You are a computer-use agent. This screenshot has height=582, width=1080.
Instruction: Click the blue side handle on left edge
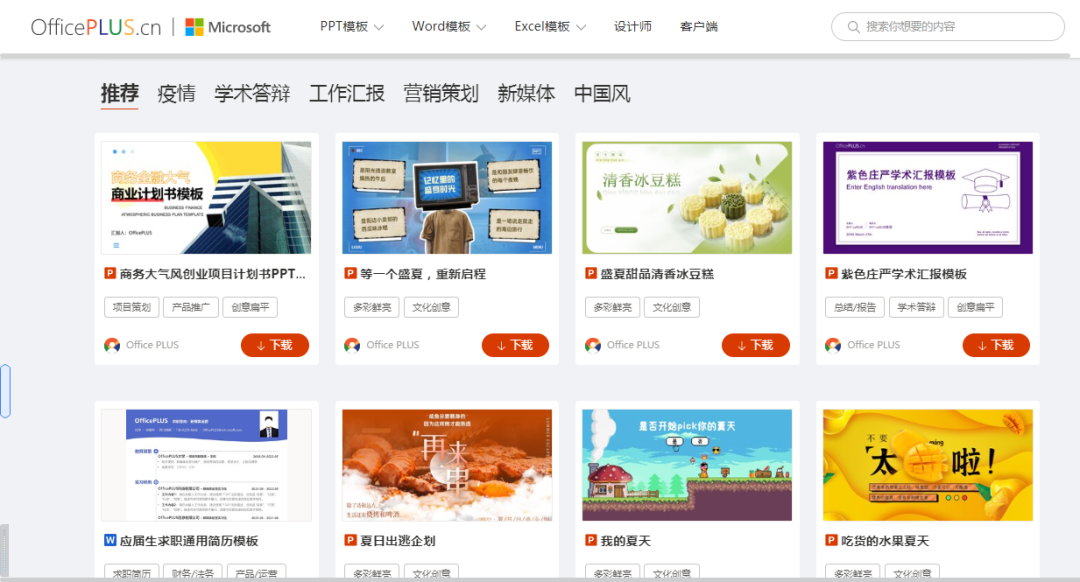click(6, 391)
